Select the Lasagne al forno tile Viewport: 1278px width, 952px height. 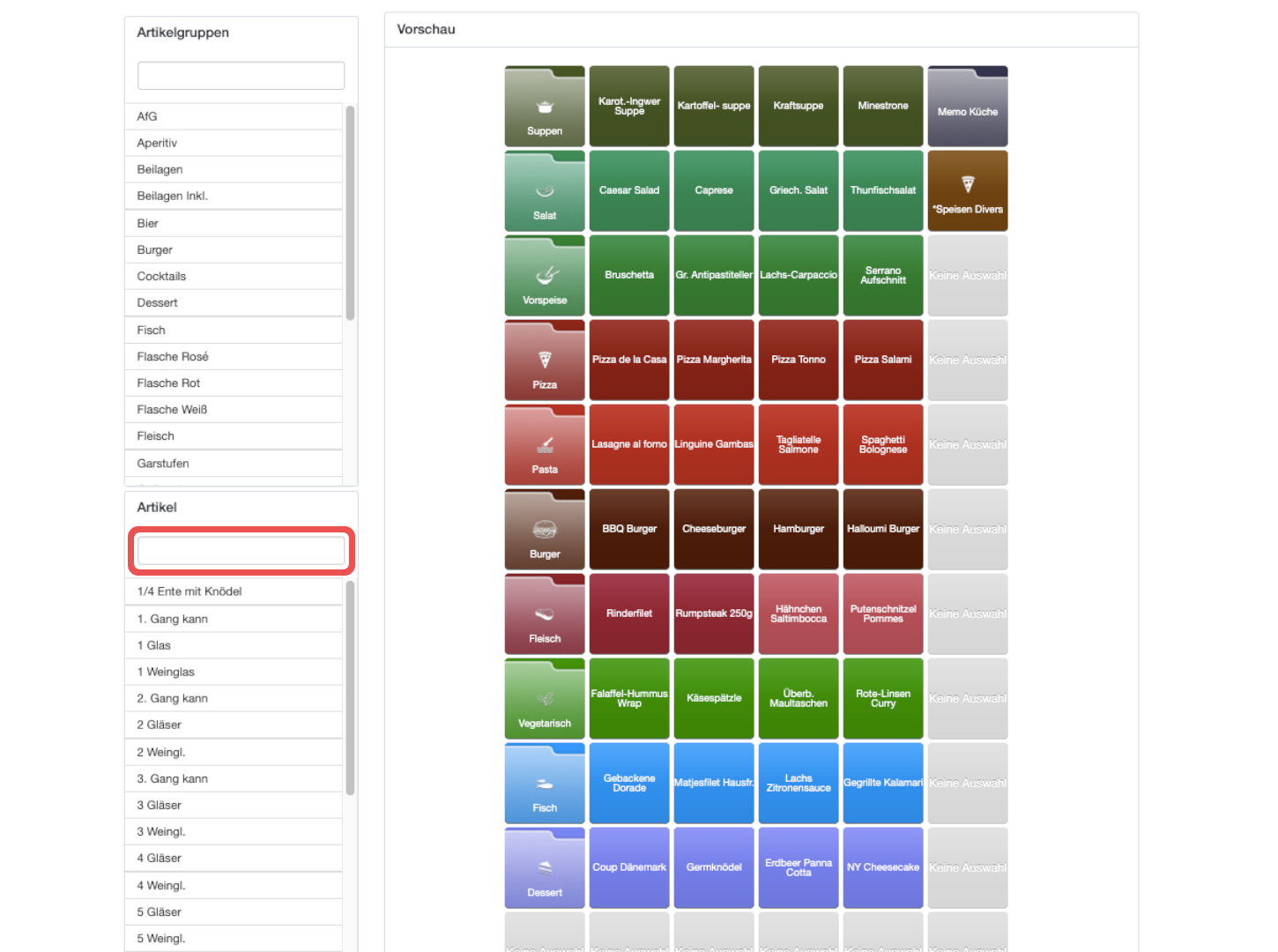point(629,444)
